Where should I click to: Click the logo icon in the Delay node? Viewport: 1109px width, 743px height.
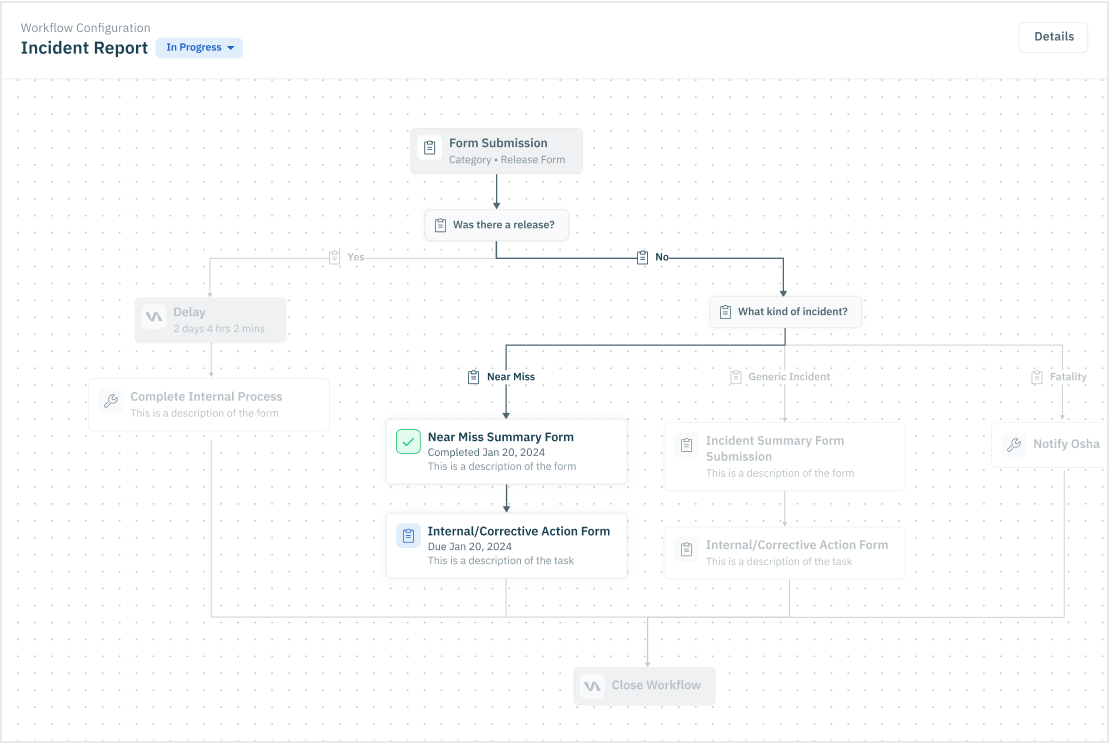(153, 317)
